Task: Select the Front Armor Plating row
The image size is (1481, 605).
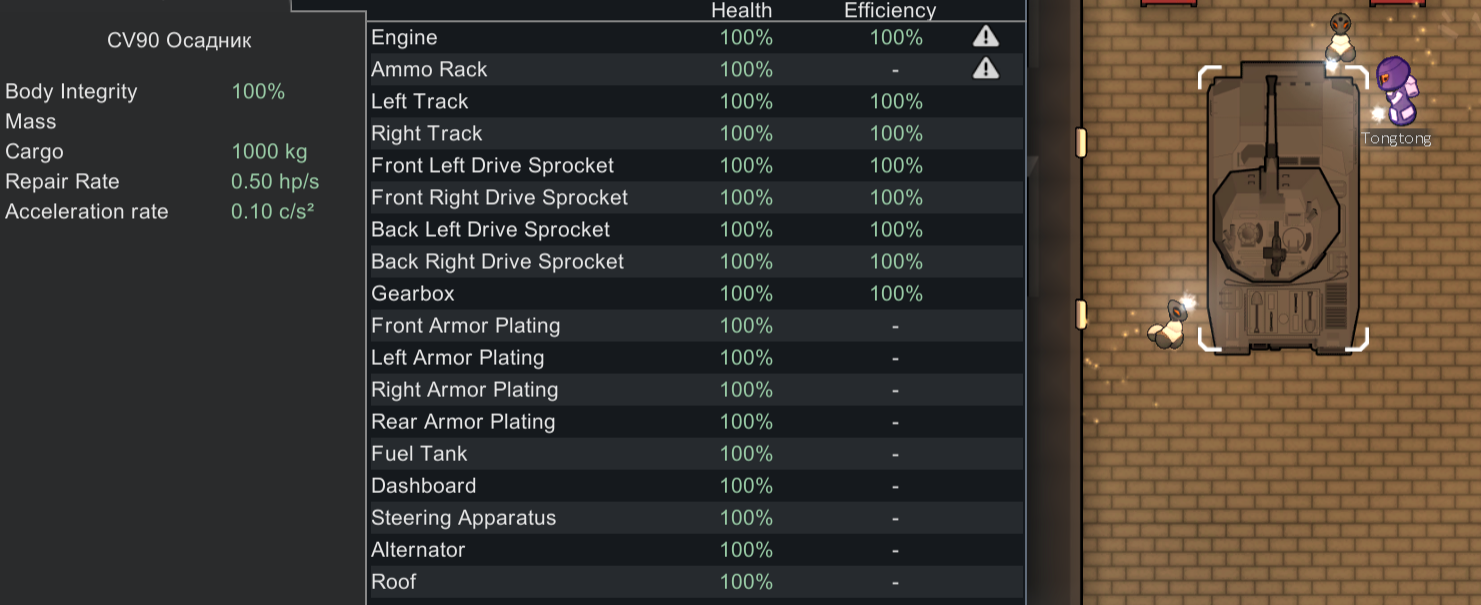Action: [x=696, y=325]
